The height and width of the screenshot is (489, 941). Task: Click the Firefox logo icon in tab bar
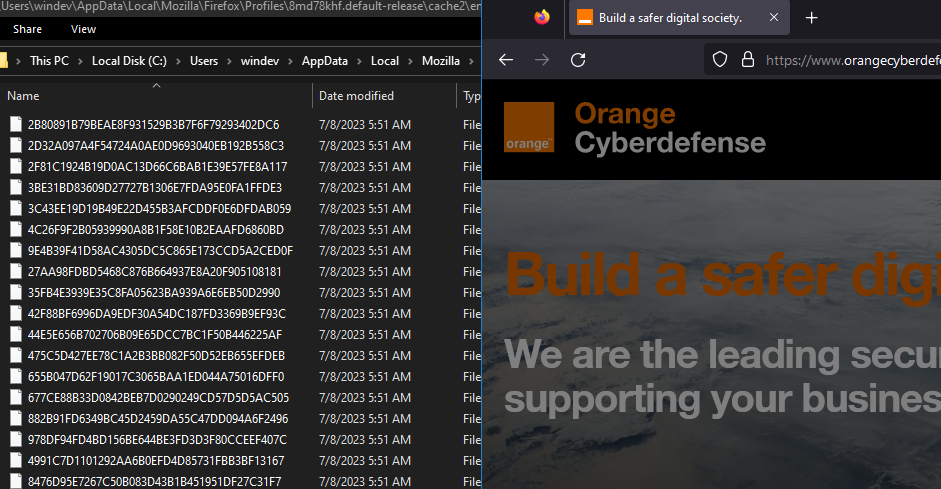coord(542,18)
